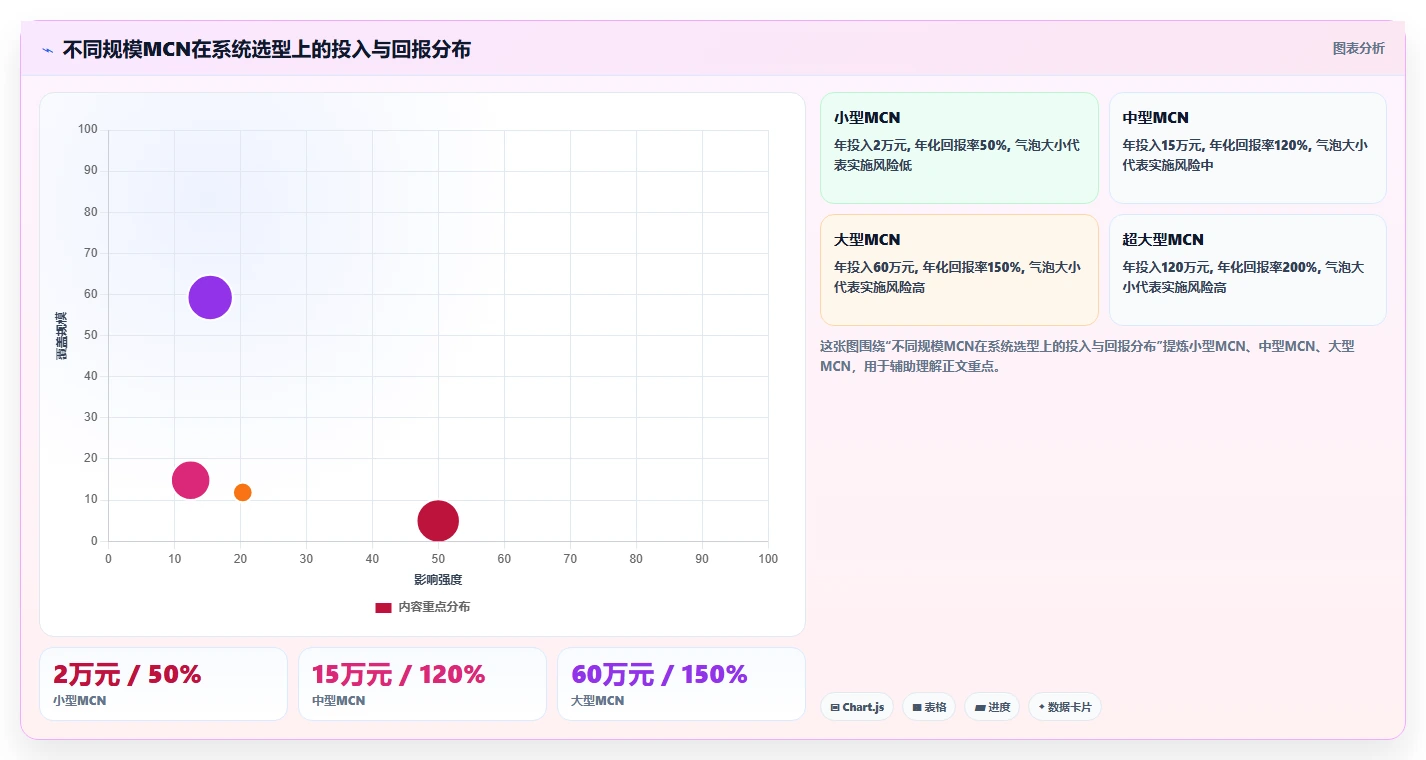Click the chart title text 不同规模MCN在系统选型上的投入与回报分布
Image resolution: width=1426 pixels, height=760 pixels.
coord(266,49)
